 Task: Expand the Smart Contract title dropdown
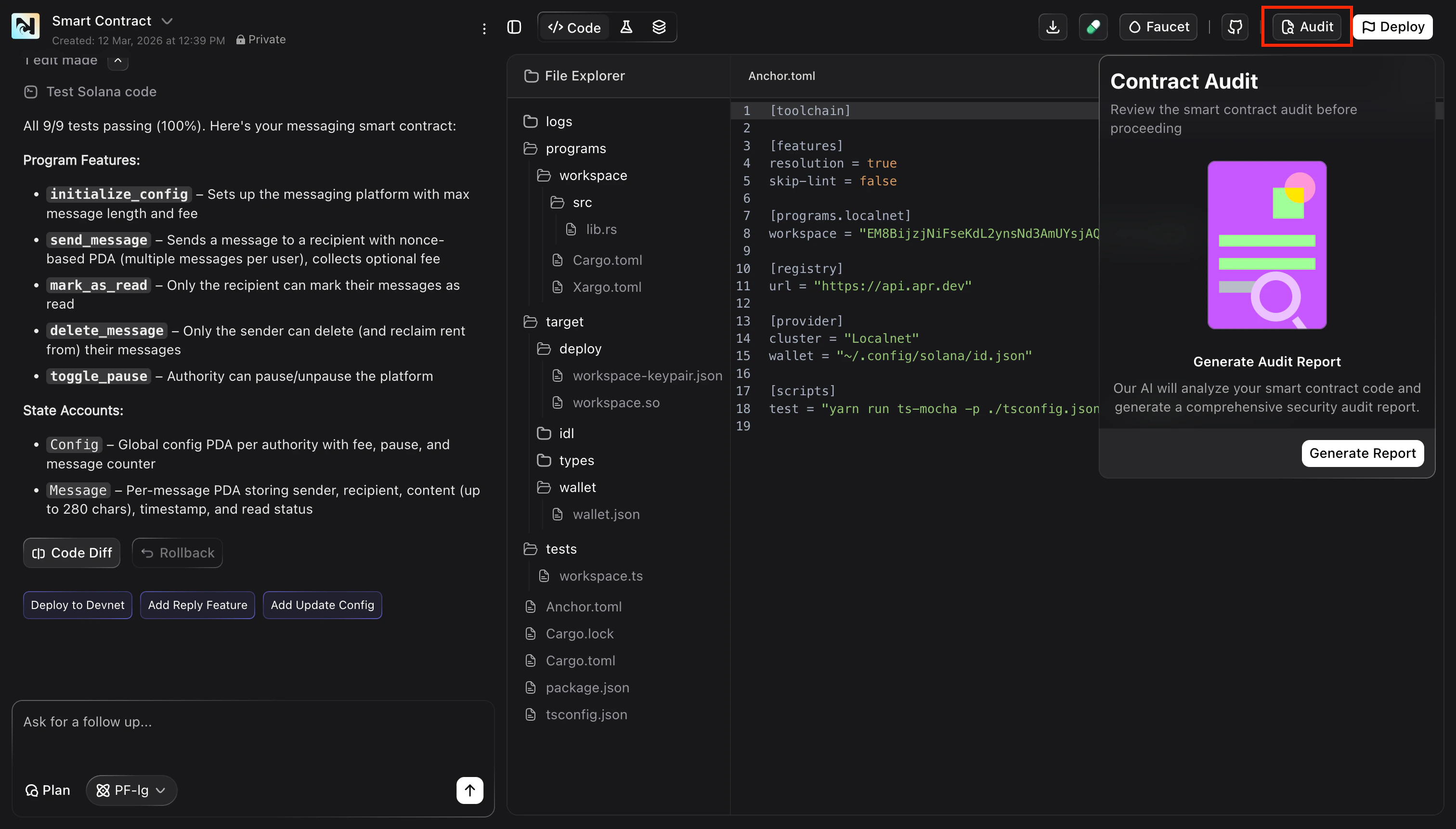tap(167, 21)
